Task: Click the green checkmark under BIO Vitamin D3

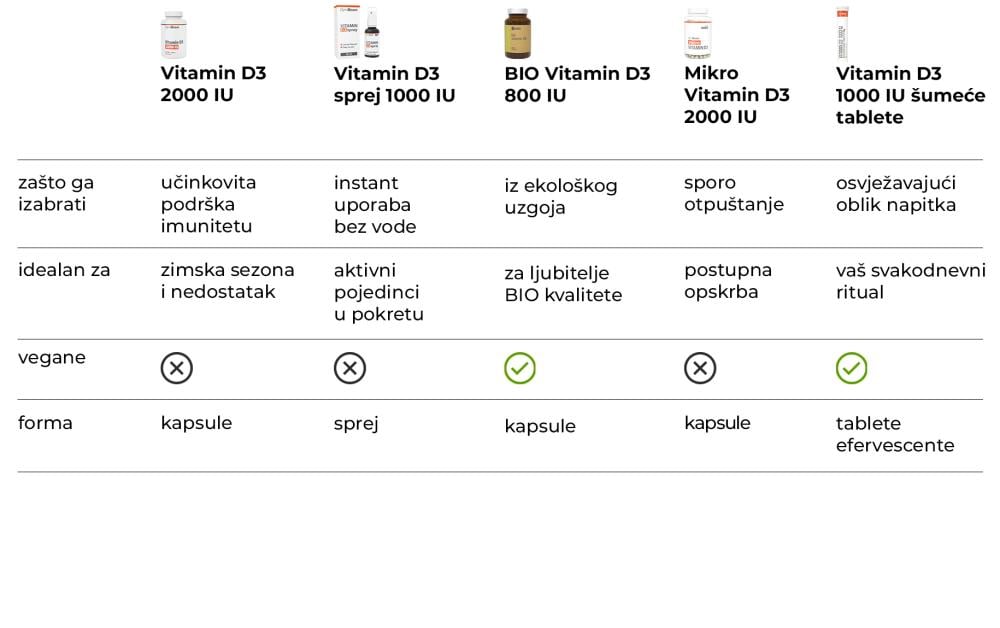Action: click(520, 368)
